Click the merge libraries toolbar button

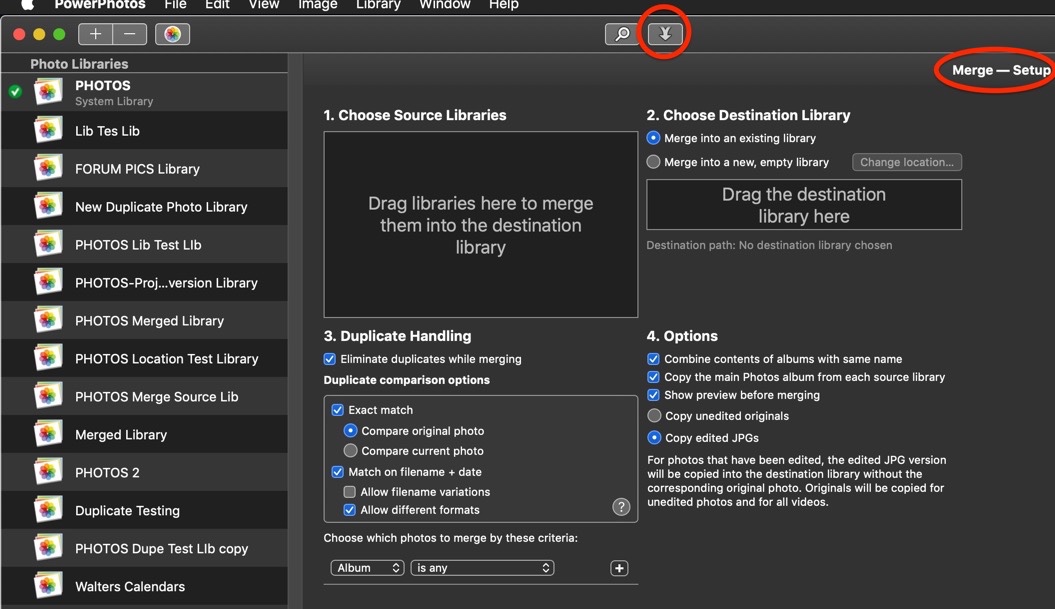[665, 34]
